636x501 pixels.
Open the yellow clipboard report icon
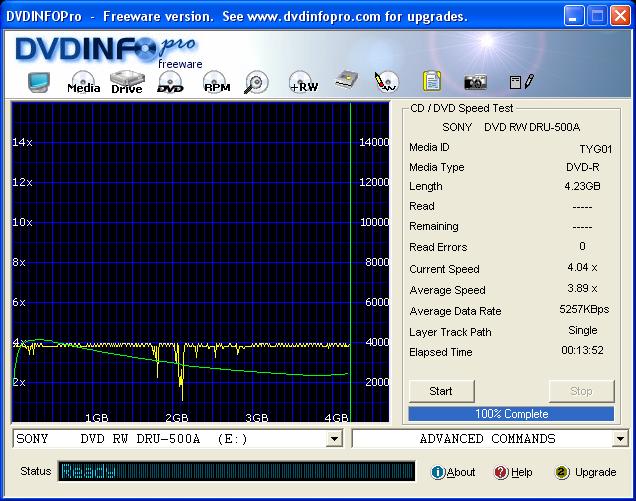click(x=432, y=81)
